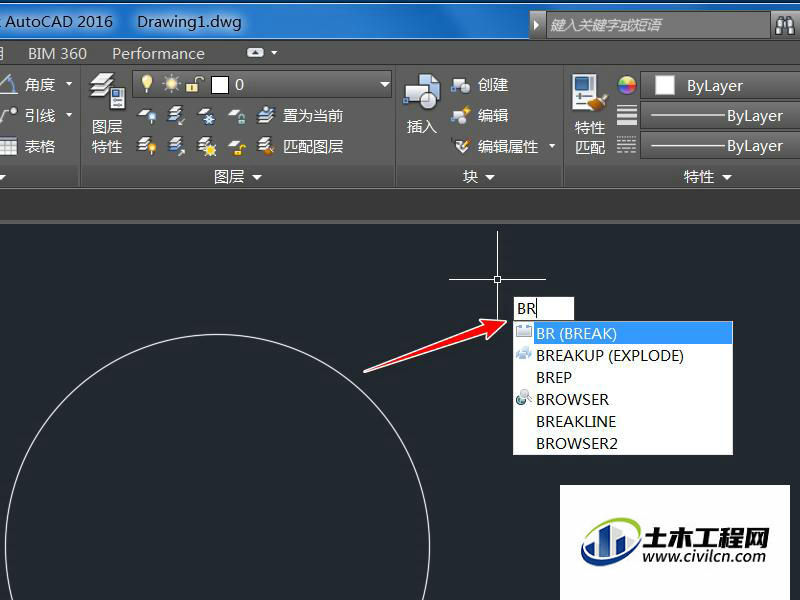Screen dimensions: 800x600
Task: Expand the 特性 (Properties) panel
Action: click(708, 177)
